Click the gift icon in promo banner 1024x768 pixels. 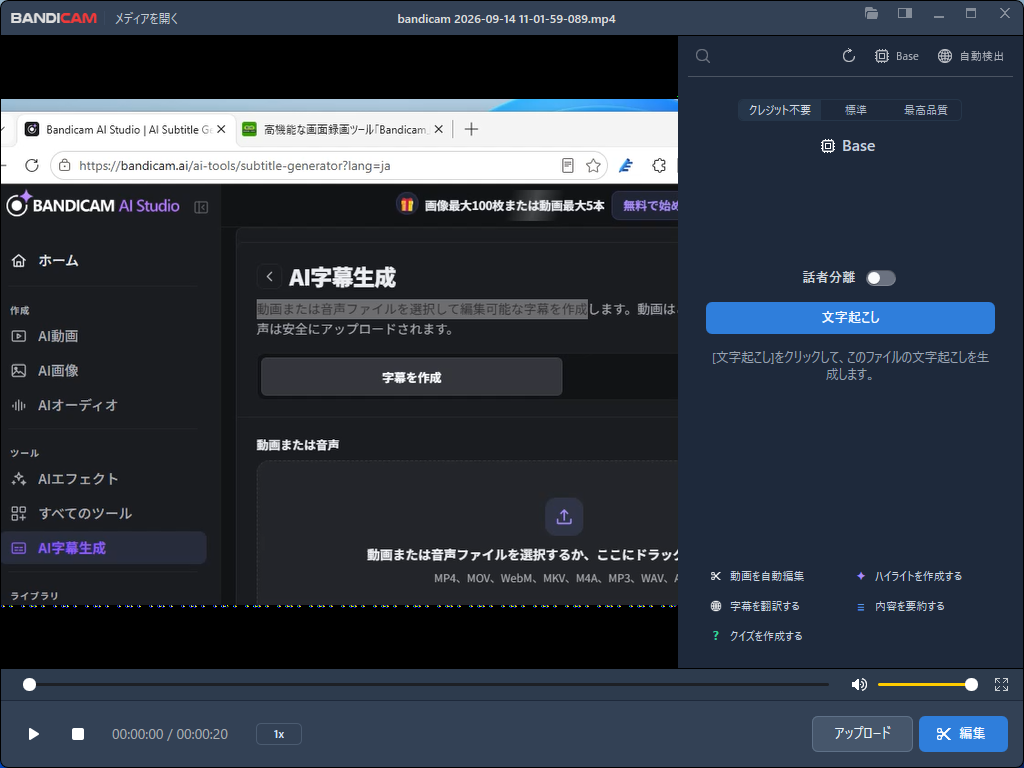tap(407, 205)
